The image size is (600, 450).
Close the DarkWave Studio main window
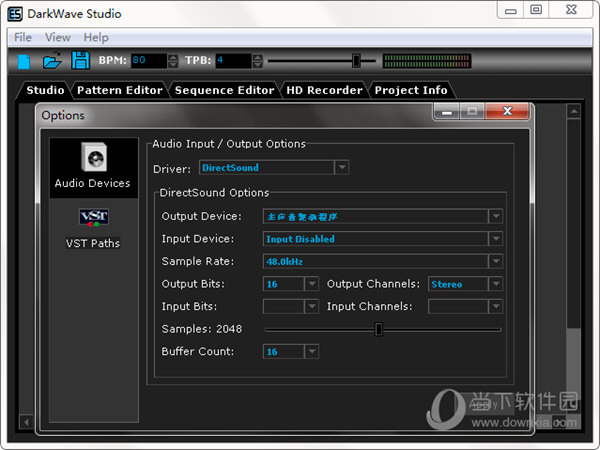click(571, 10)
